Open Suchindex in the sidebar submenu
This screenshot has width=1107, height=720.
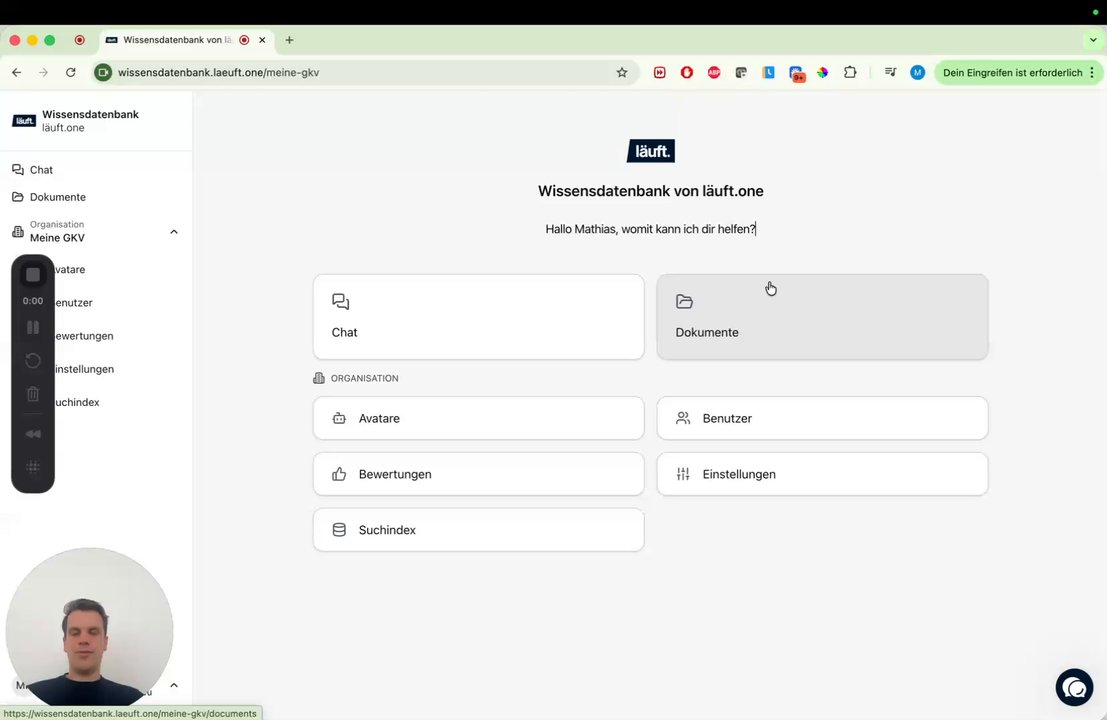pyautogui.click(x=77, y=402)
